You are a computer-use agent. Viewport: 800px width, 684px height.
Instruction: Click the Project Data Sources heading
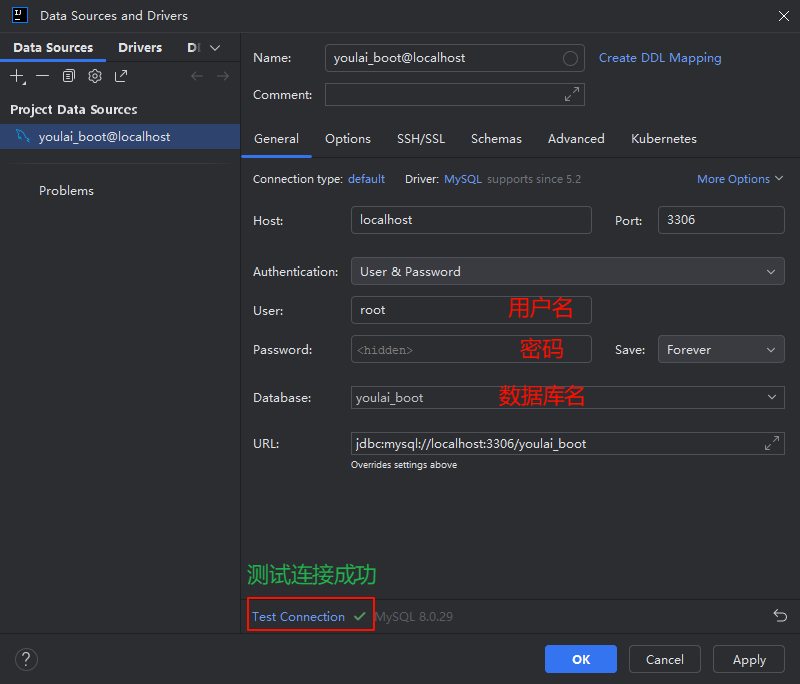pos(73,110)
